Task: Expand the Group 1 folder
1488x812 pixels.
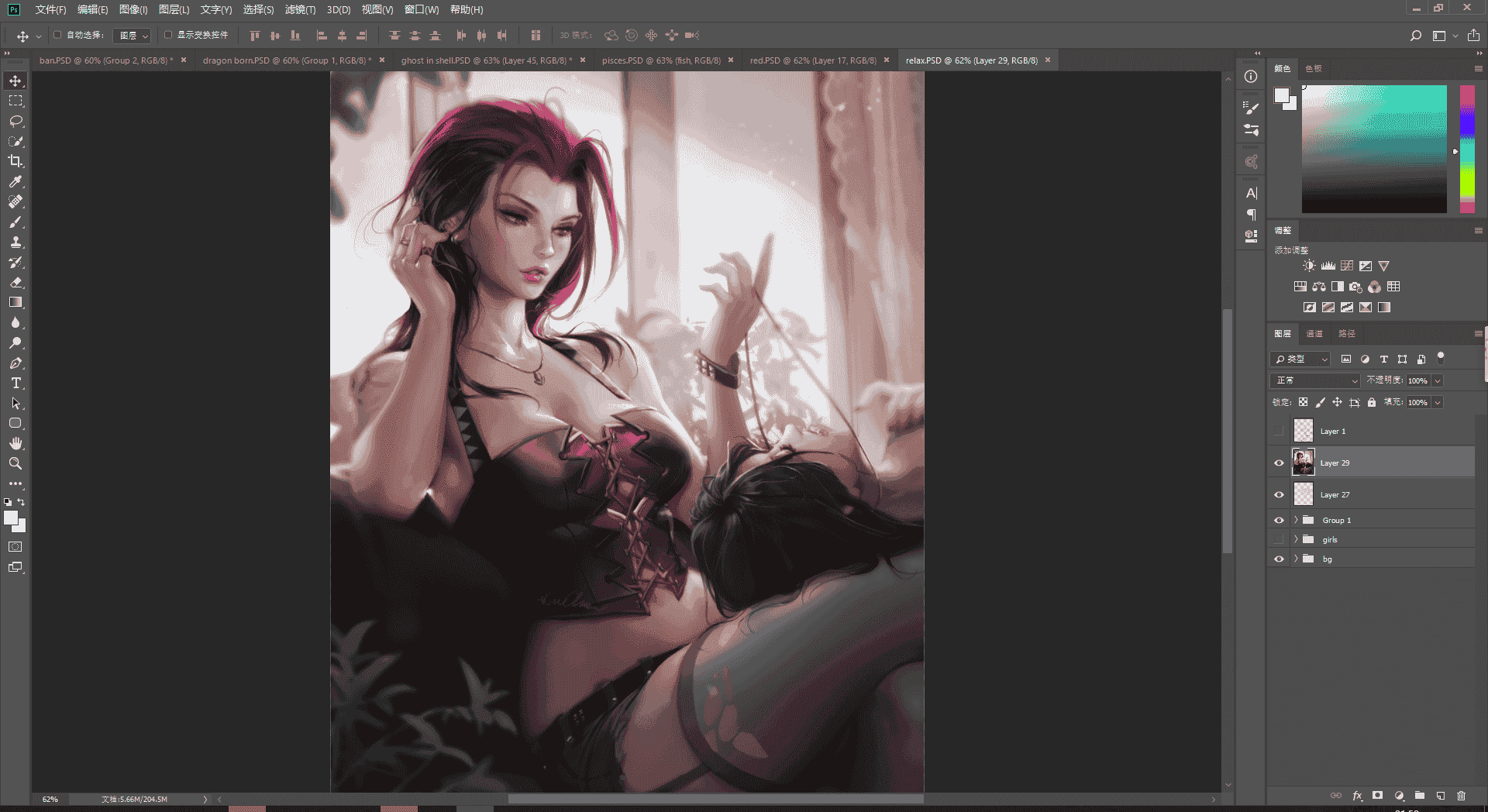Action: (x=1296, y=520)
